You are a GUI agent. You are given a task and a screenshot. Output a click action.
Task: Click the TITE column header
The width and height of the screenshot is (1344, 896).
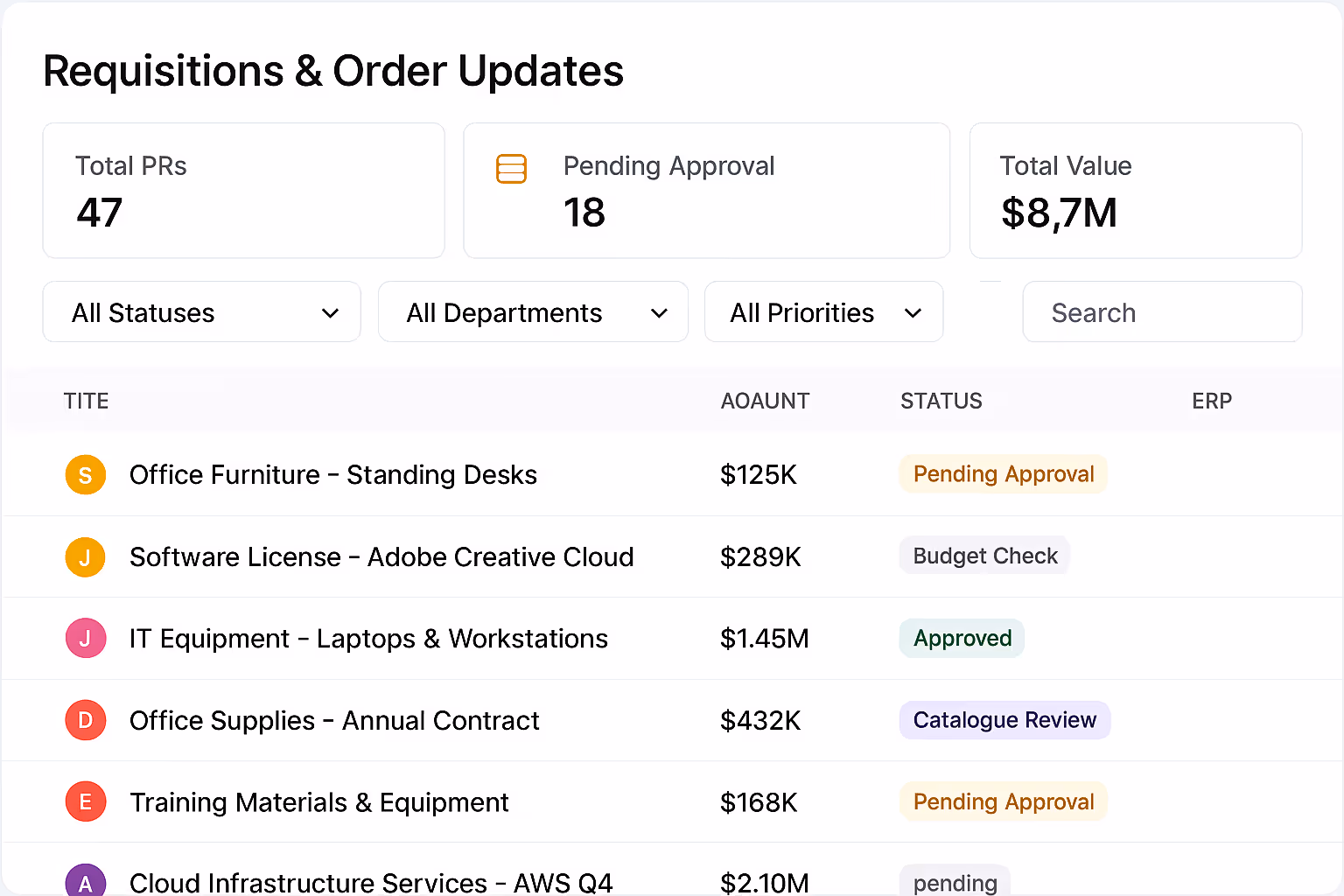pos(86,401)
